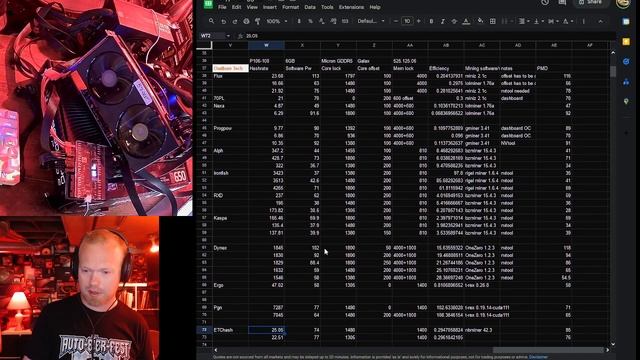Activate the paint format tool

pyautogui.click(x=258, y=21)
